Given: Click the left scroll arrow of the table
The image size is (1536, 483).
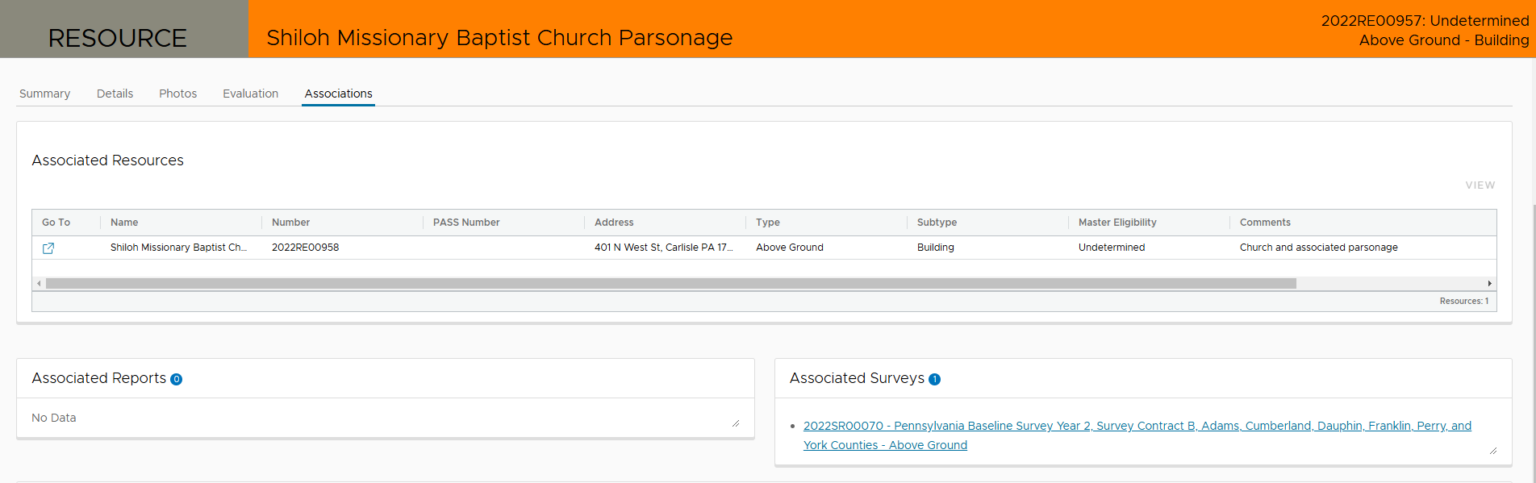Looking at the screenshot, I should pos(39,284).
